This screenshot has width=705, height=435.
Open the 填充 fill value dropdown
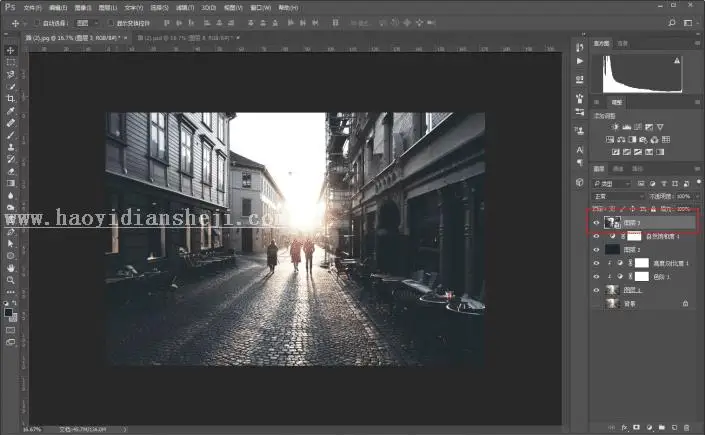[697, 209]
